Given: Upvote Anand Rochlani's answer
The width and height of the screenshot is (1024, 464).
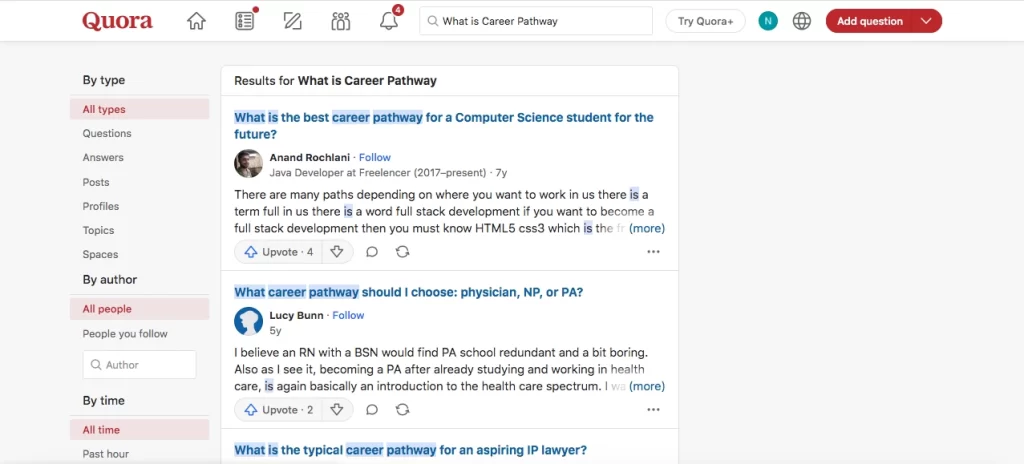Looking at the screenshot, I should pos(279,252).
